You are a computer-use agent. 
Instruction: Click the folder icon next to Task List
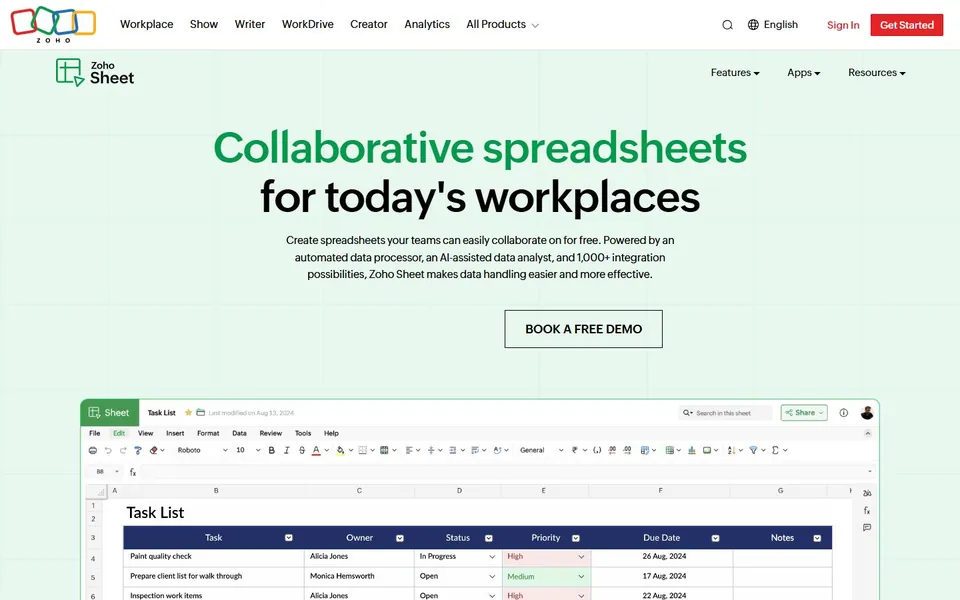pyautogui.click(x=200, y=412)
